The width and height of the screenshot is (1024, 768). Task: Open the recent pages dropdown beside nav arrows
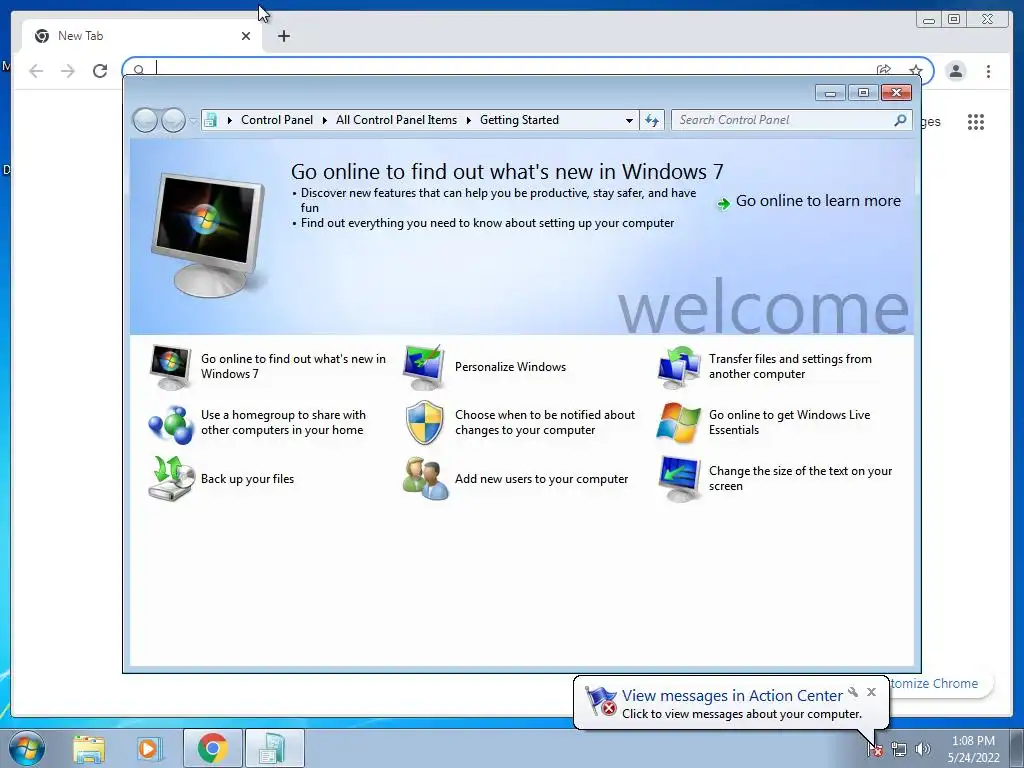point(193,120)
